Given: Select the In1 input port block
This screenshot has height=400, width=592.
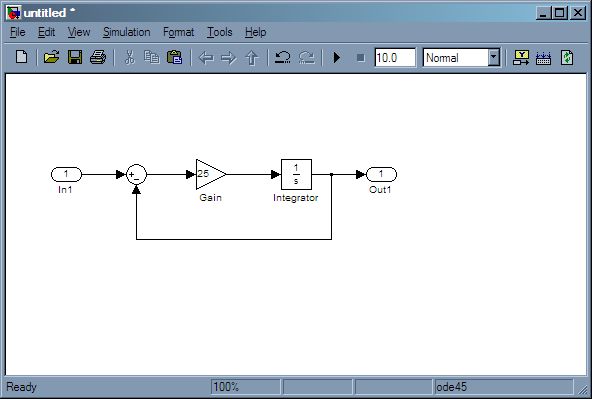Looking at the screenshot, I should 66,175.
